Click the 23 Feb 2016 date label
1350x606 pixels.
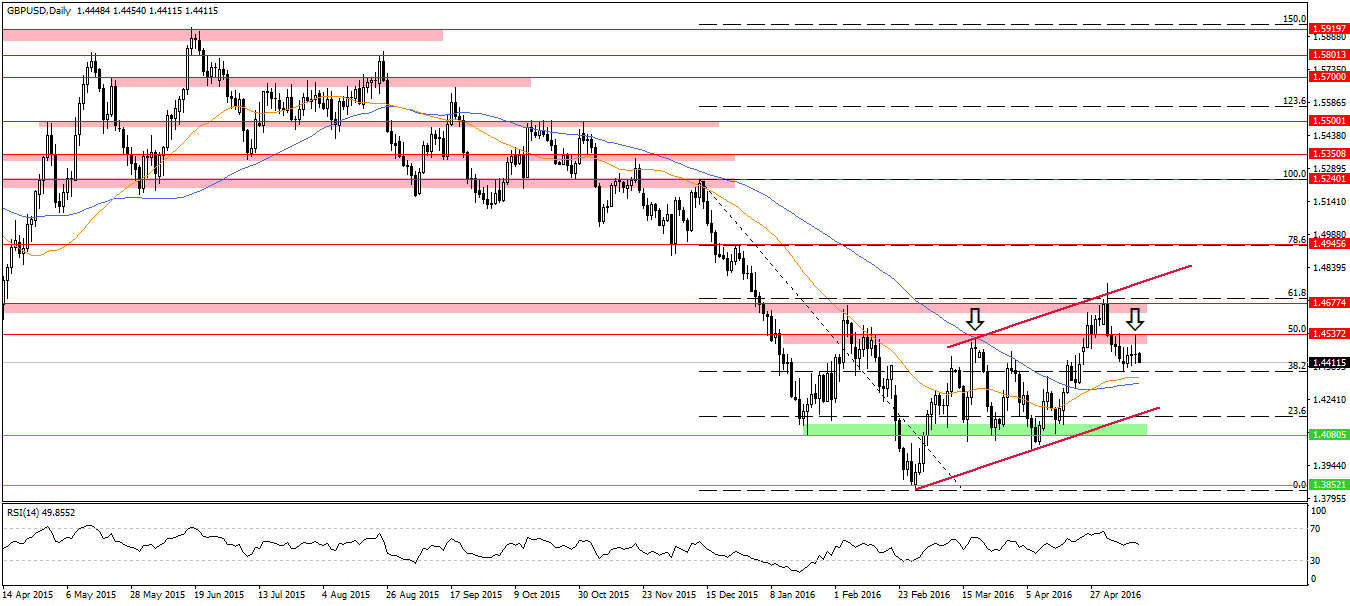tap(921, 593)
